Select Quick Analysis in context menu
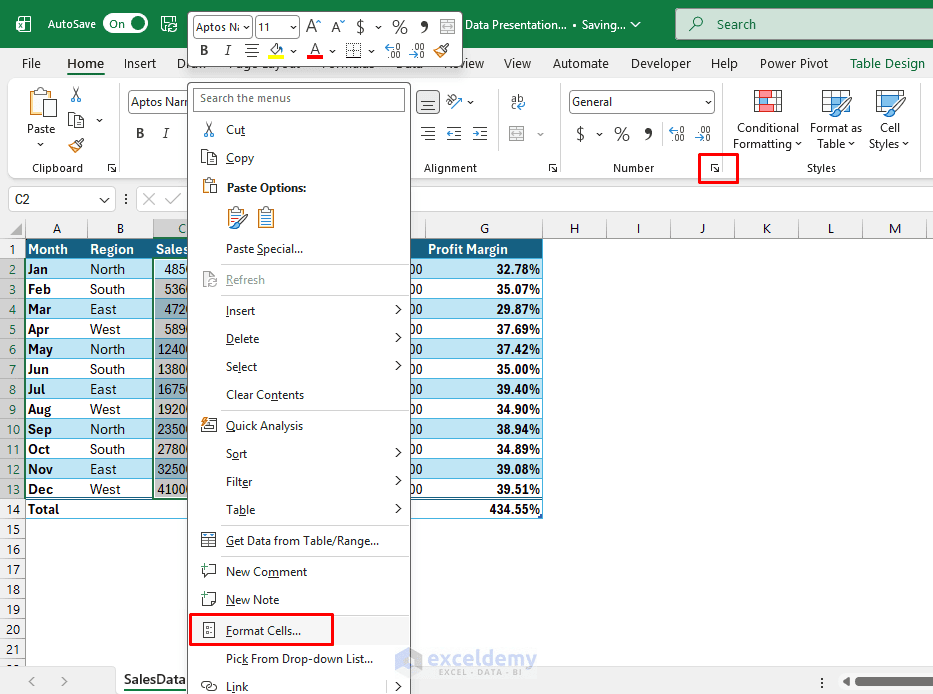 [x=299, y=426]
